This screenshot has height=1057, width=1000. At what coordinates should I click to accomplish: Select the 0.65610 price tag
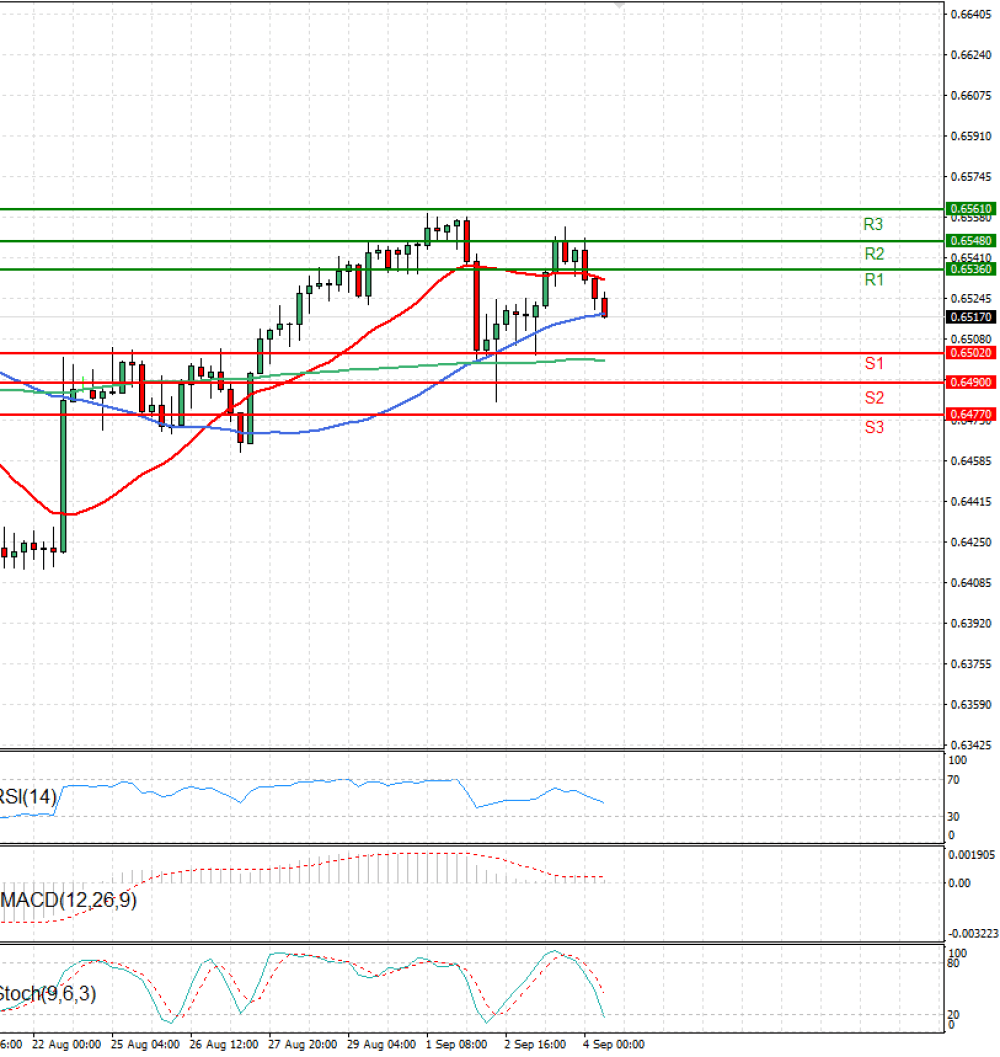[971, 209]
